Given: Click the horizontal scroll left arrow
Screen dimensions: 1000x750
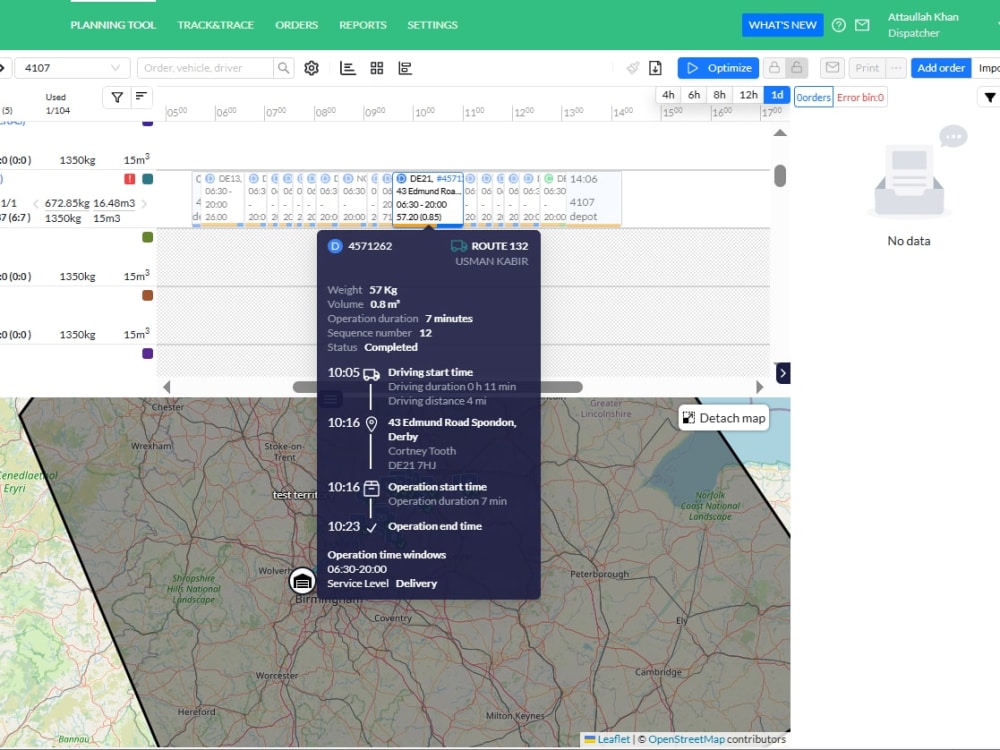Looking at the screenshot, I should [x=167, y=386].
